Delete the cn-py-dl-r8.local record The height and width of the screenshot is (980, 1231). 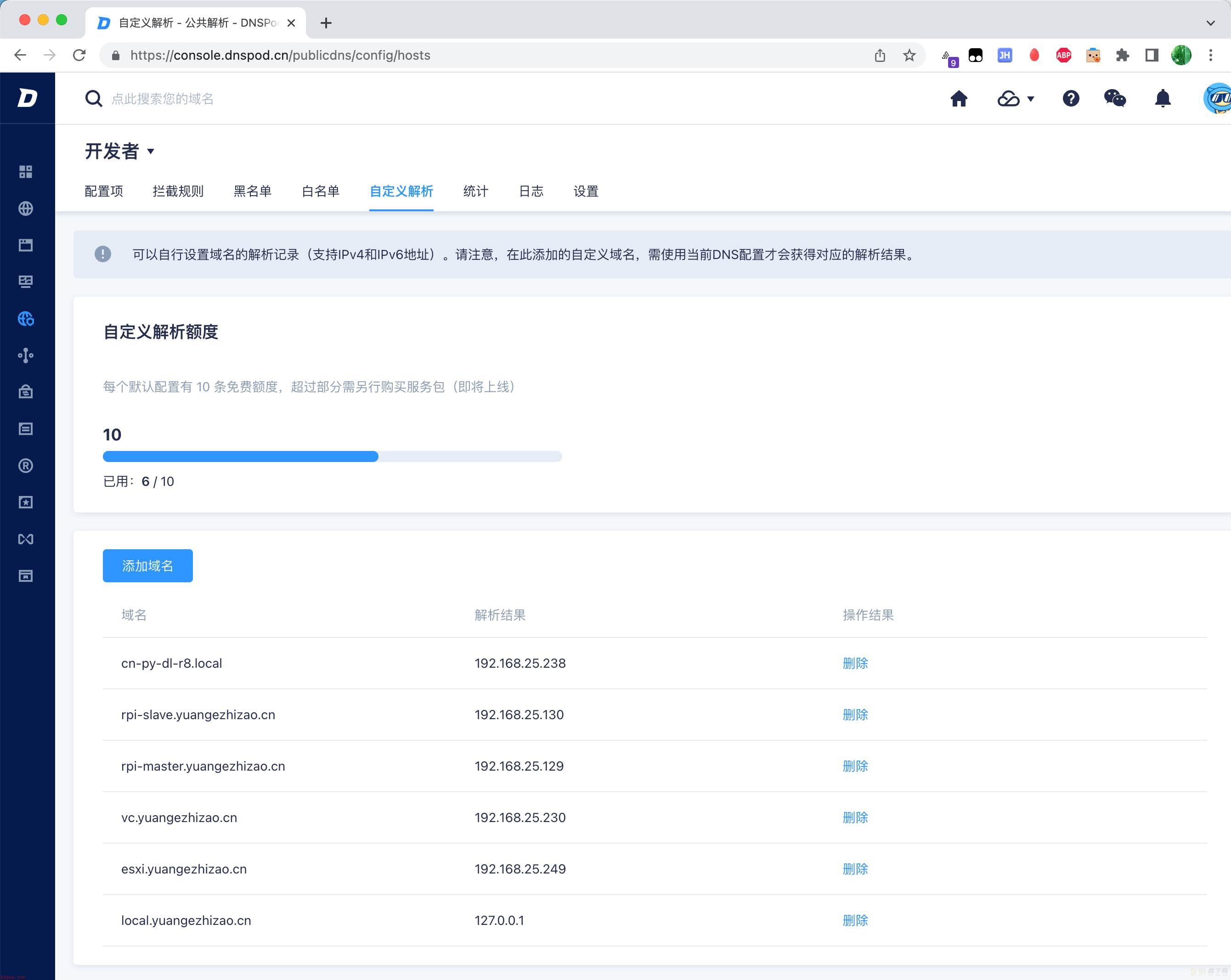pos(855,663)
